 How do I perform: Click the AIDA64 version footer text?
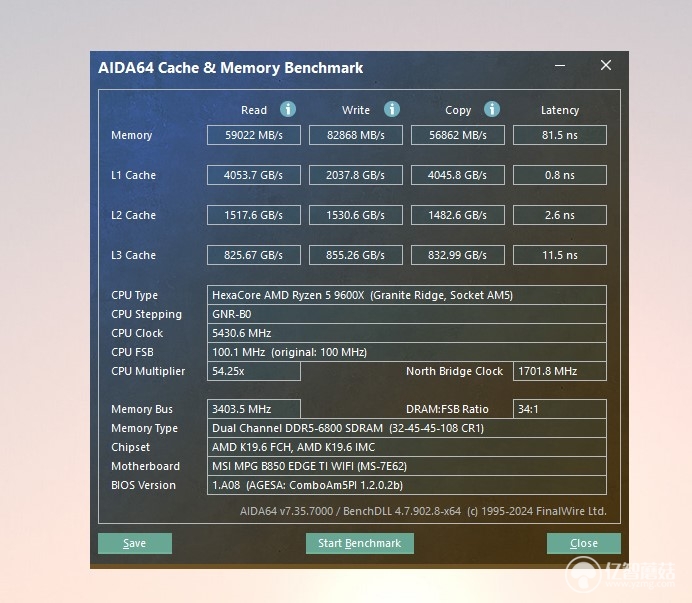click(x=423, y=511)
